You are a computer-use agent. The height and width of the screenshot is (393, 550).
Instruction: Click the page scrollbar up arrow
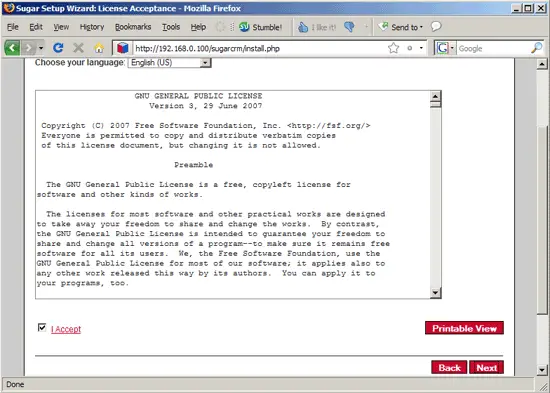click(542, 64)
